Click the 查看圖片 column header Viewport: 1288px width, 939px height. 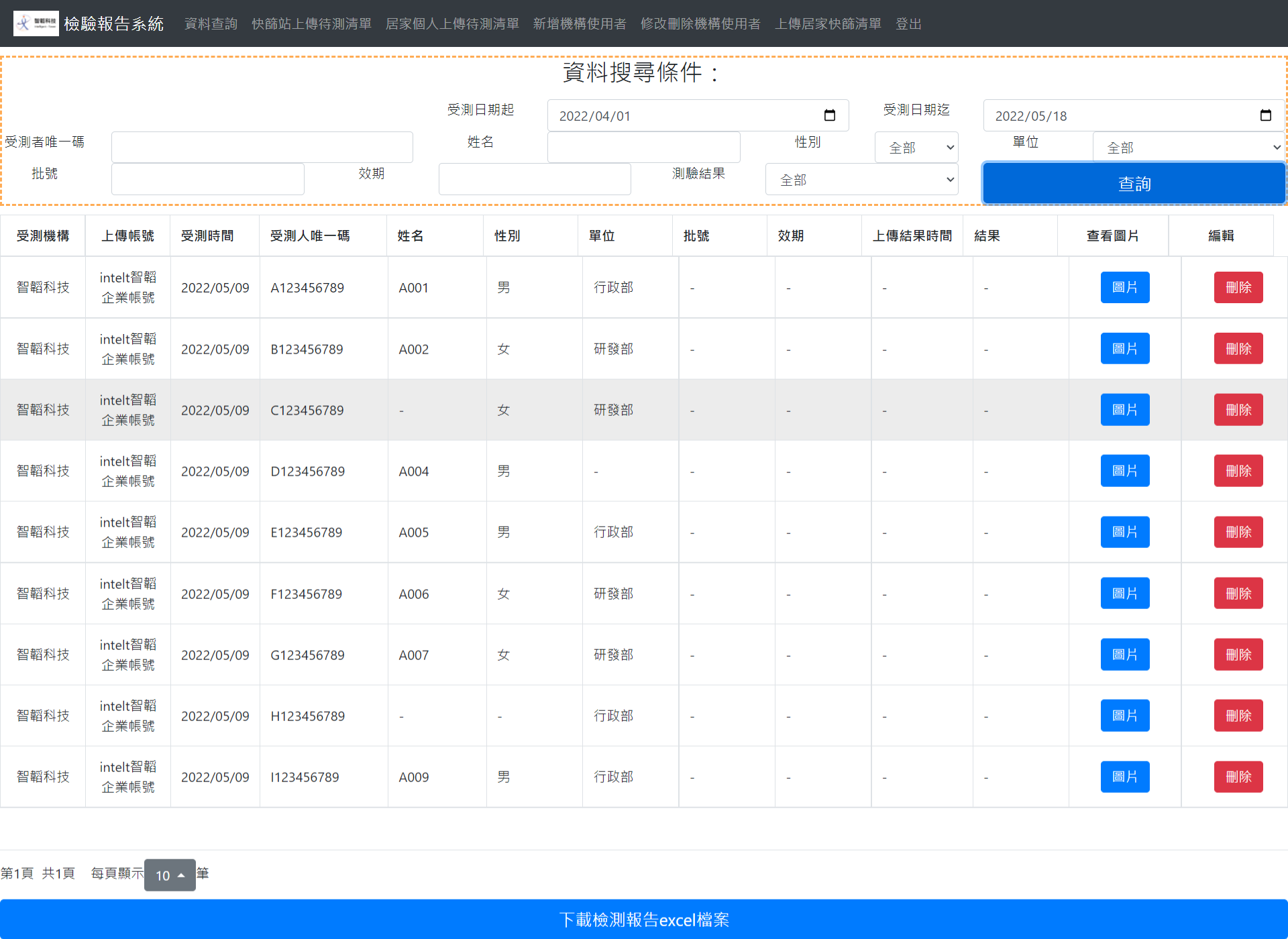[1113, 235]
